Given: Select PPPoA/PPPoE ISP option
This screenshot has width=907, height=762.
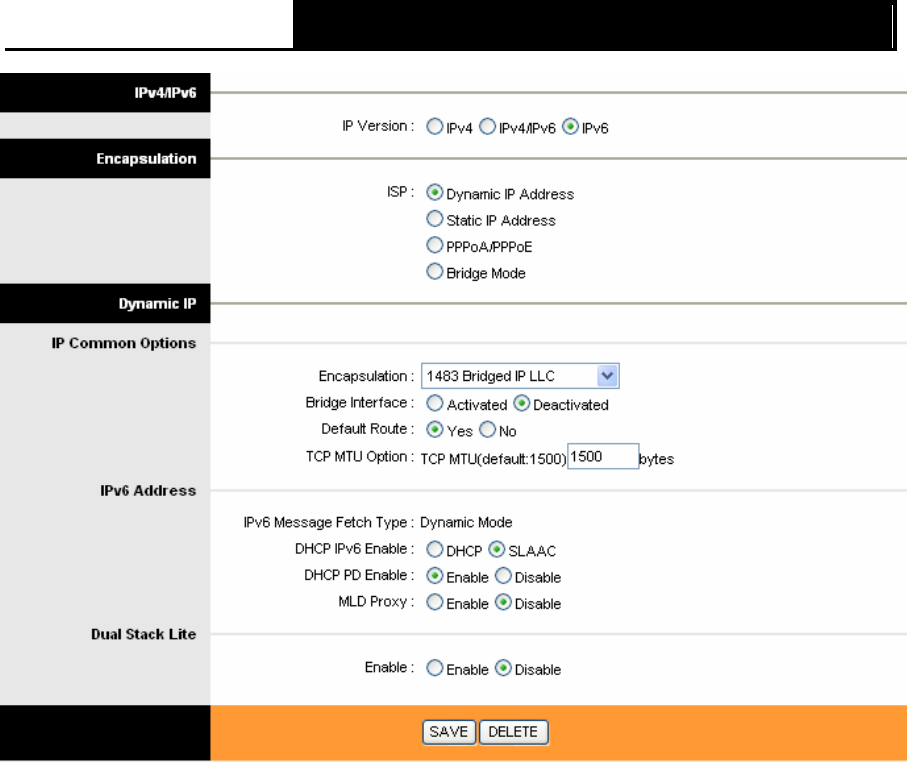Looking at the screenshot, I should coord(434,245).
